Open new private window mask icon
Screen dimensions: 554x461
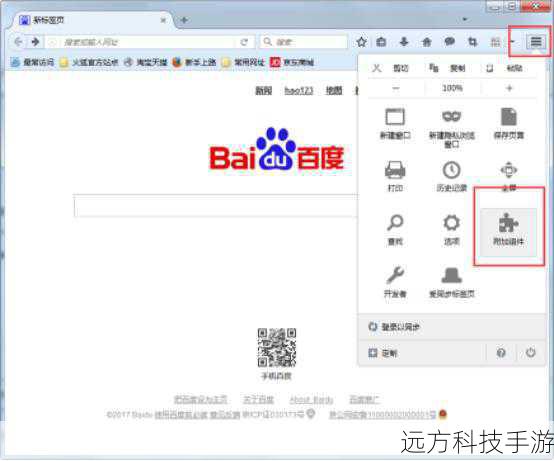coord(452,128)
